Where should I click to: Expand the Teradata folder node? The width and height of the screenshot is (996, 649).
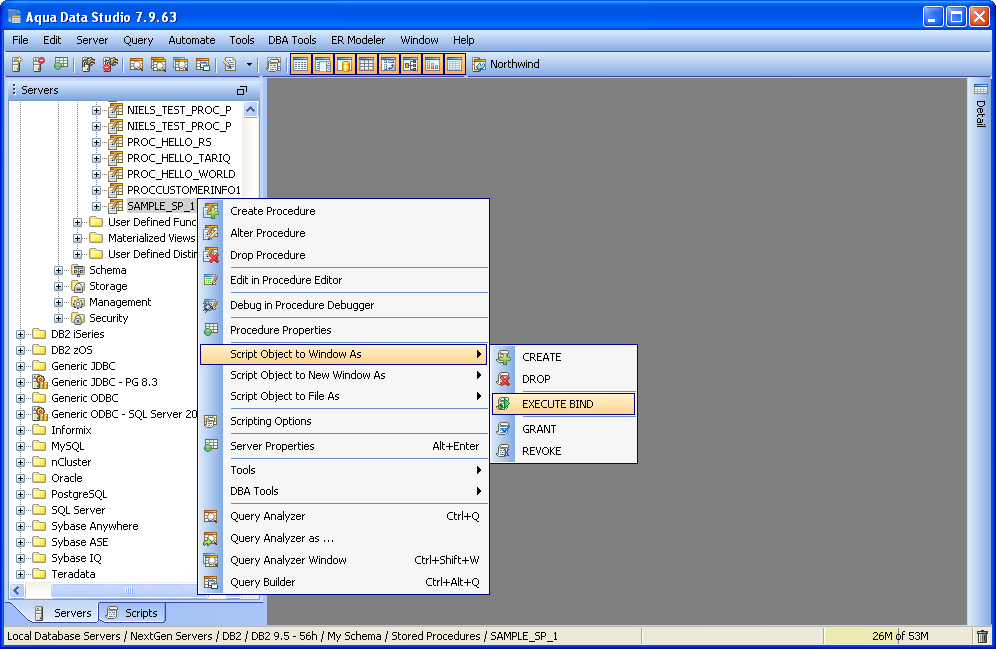(20, 574)
